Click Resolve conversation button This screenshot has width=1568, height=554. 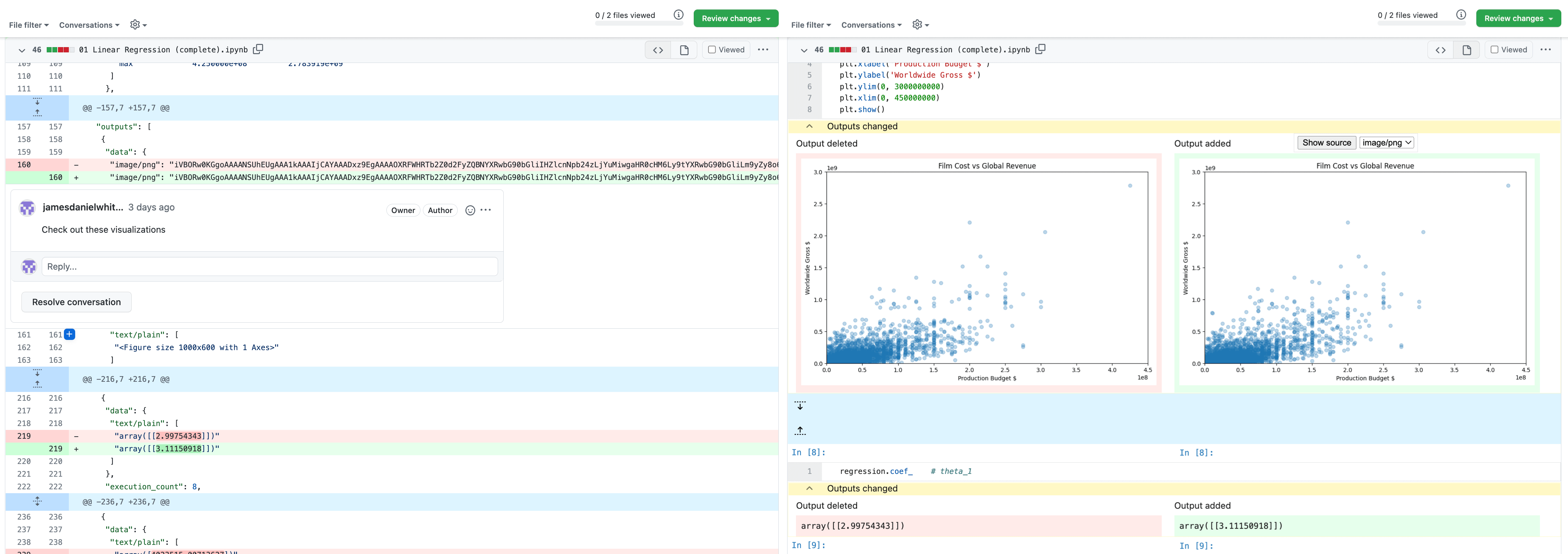(77, 302)
